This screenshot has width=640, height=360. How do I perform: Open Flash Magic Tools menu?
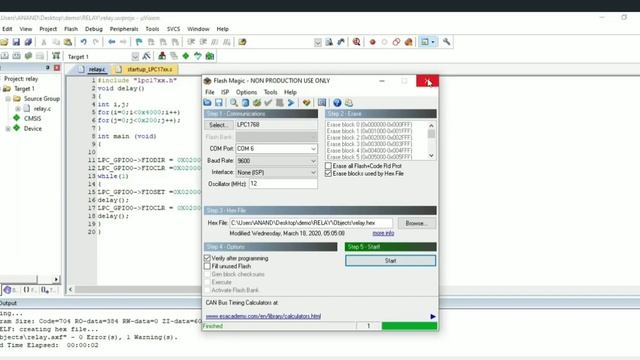coord(271,92)
